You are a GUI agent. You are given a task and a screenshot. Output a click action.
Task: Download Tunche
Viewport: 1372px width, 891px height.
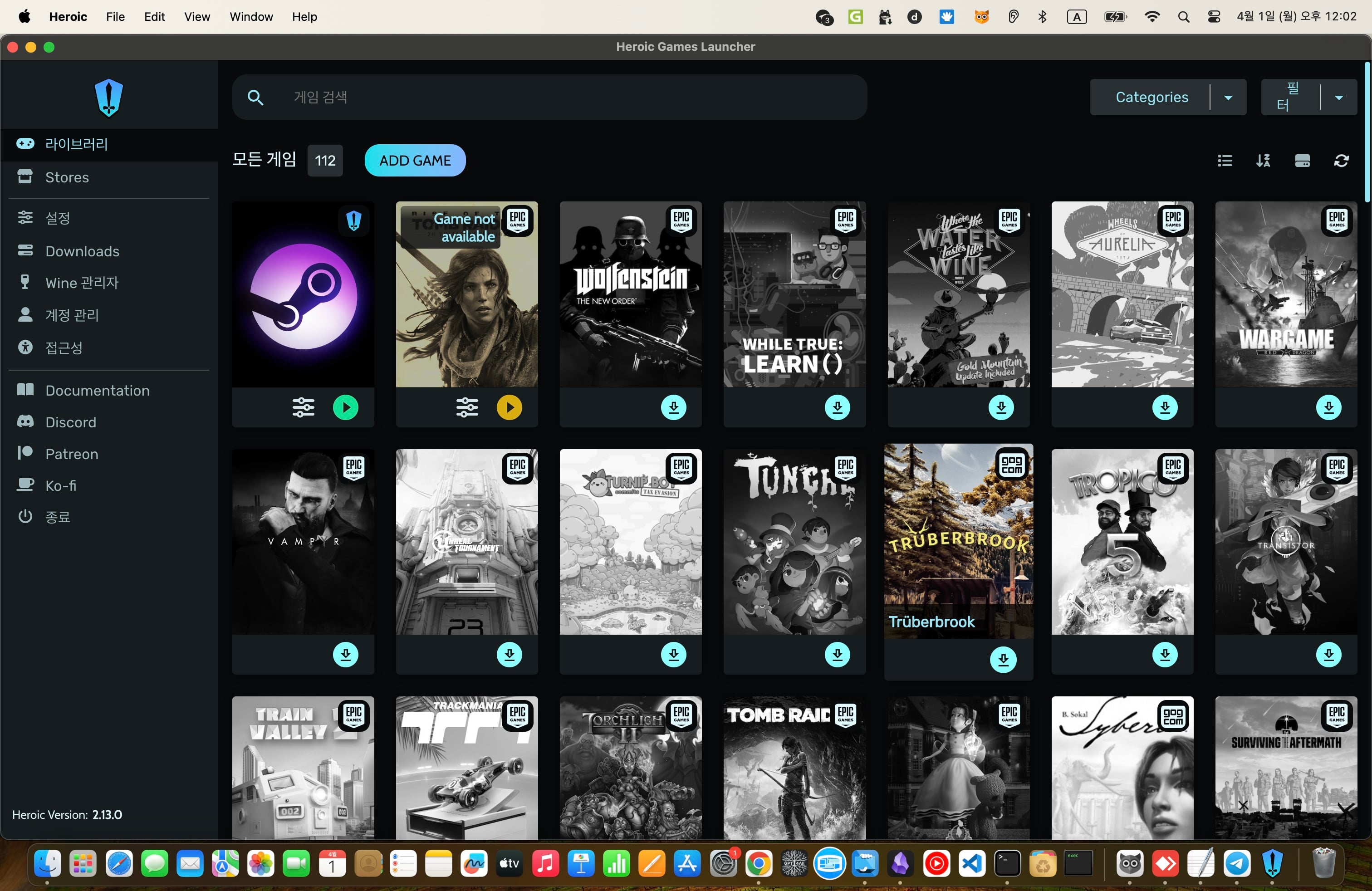838,655
